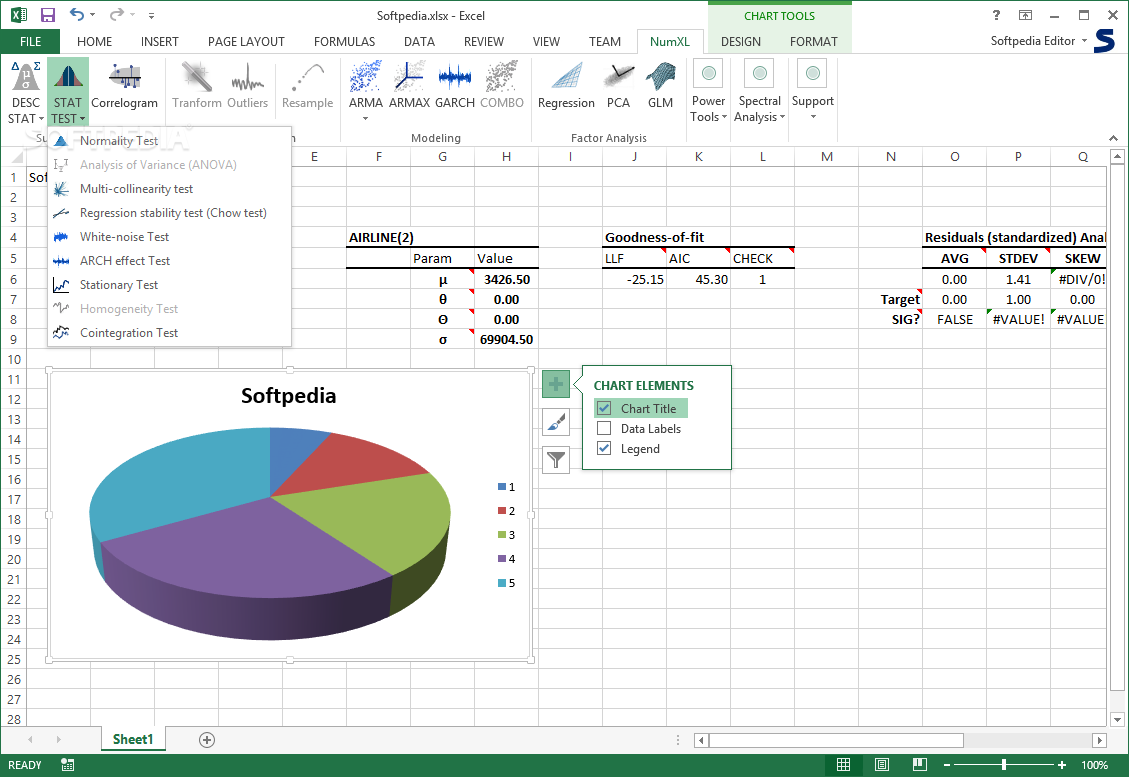
Task: Switch to the FORMULAS ribbon tab
Action: pyautogui.click(x=344, y=42)
